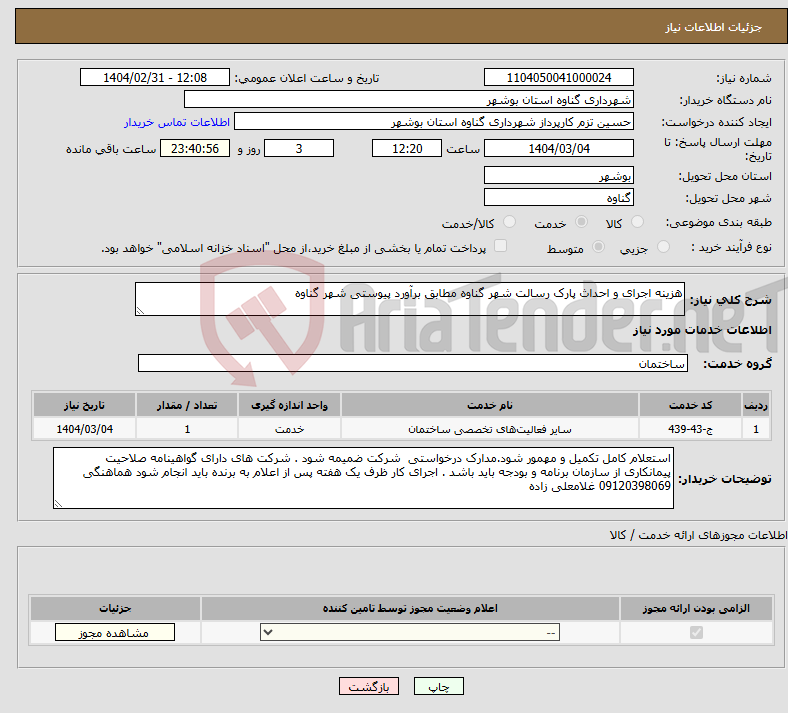Image resolution: width=788 pixels, height=713 pixels.
Task: Click the need number field 1104050041000024
Action: [x=558, y=77]
